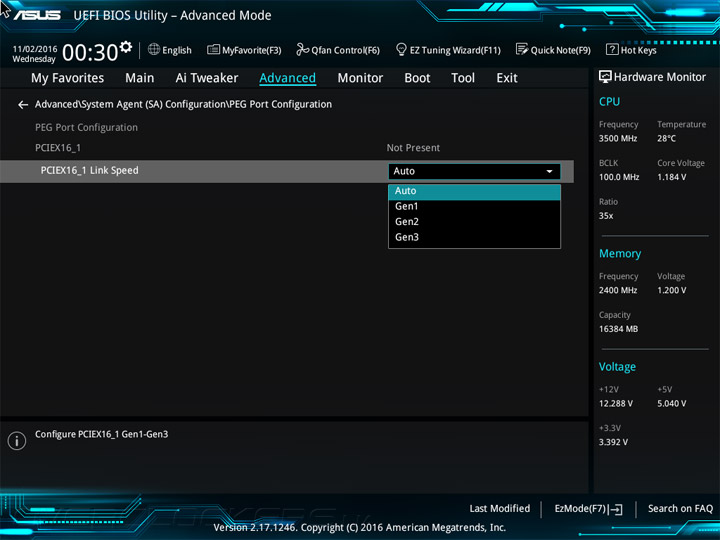
Task: Collapse the PCIEX16_1 Link Speed dropdown arrow
Action: click(549, 172)
